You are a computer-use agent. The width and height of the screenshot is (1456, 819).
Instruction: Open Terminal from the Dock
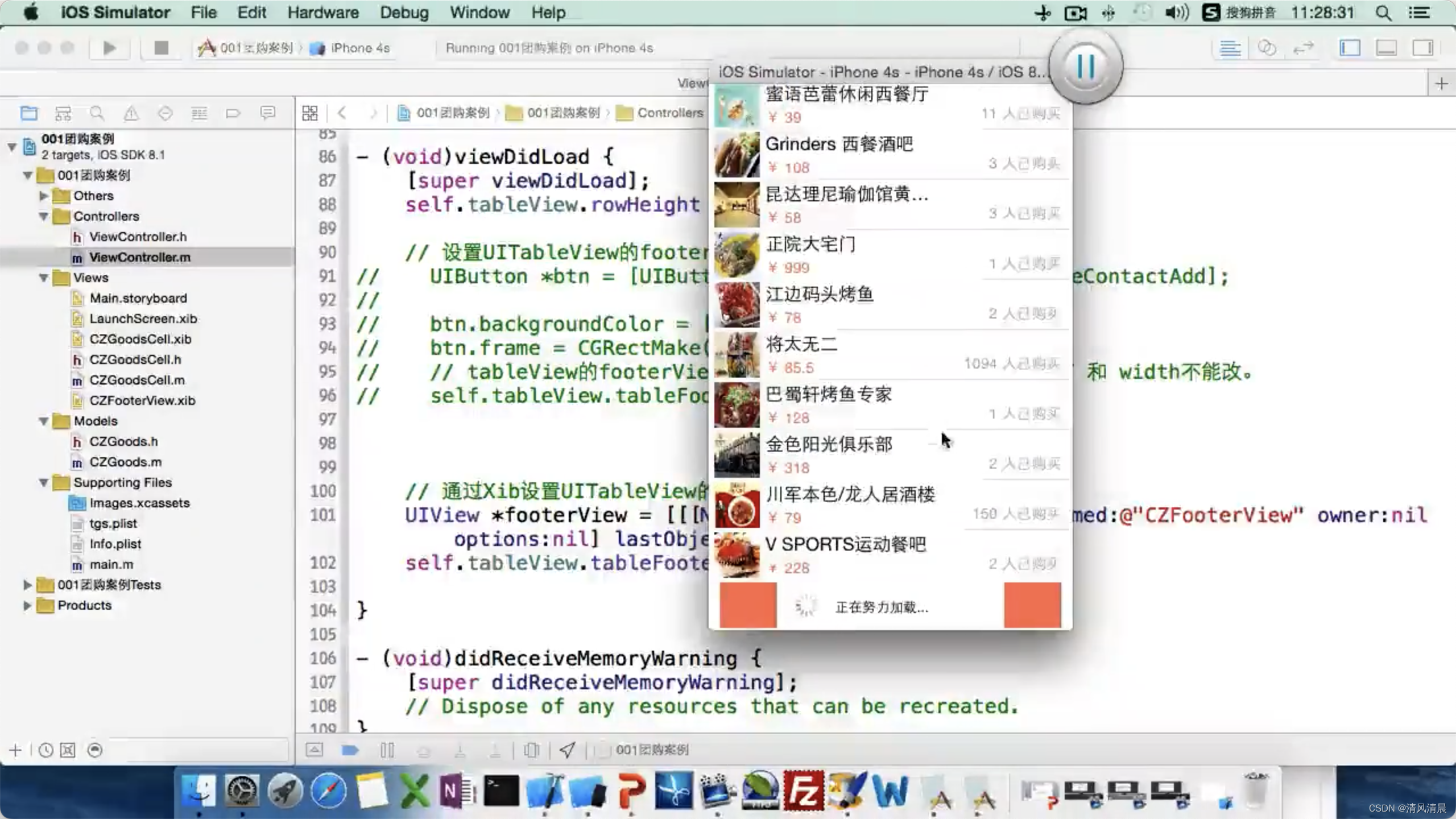[x=501, y=791]
